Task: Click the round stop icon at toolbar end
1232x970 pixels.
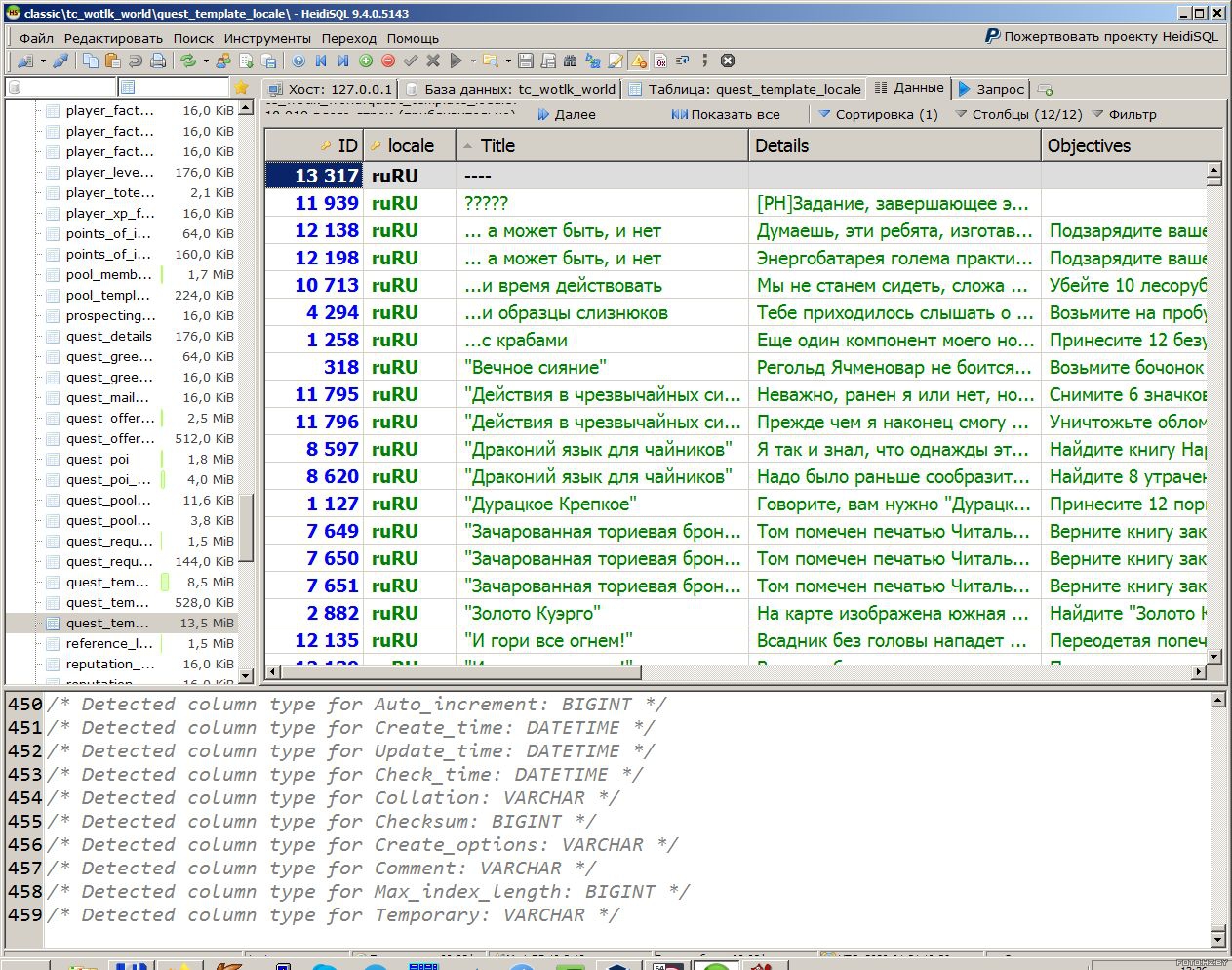Action: (728, 61)
